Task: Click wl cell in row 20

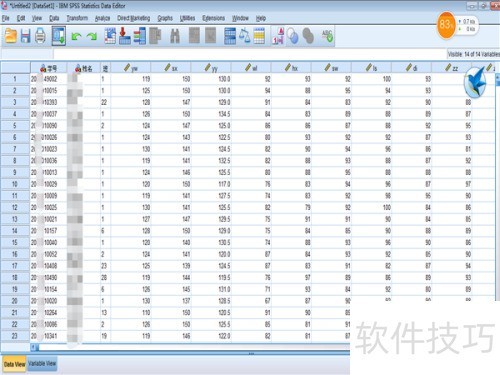Action: (x=251, y=301)
